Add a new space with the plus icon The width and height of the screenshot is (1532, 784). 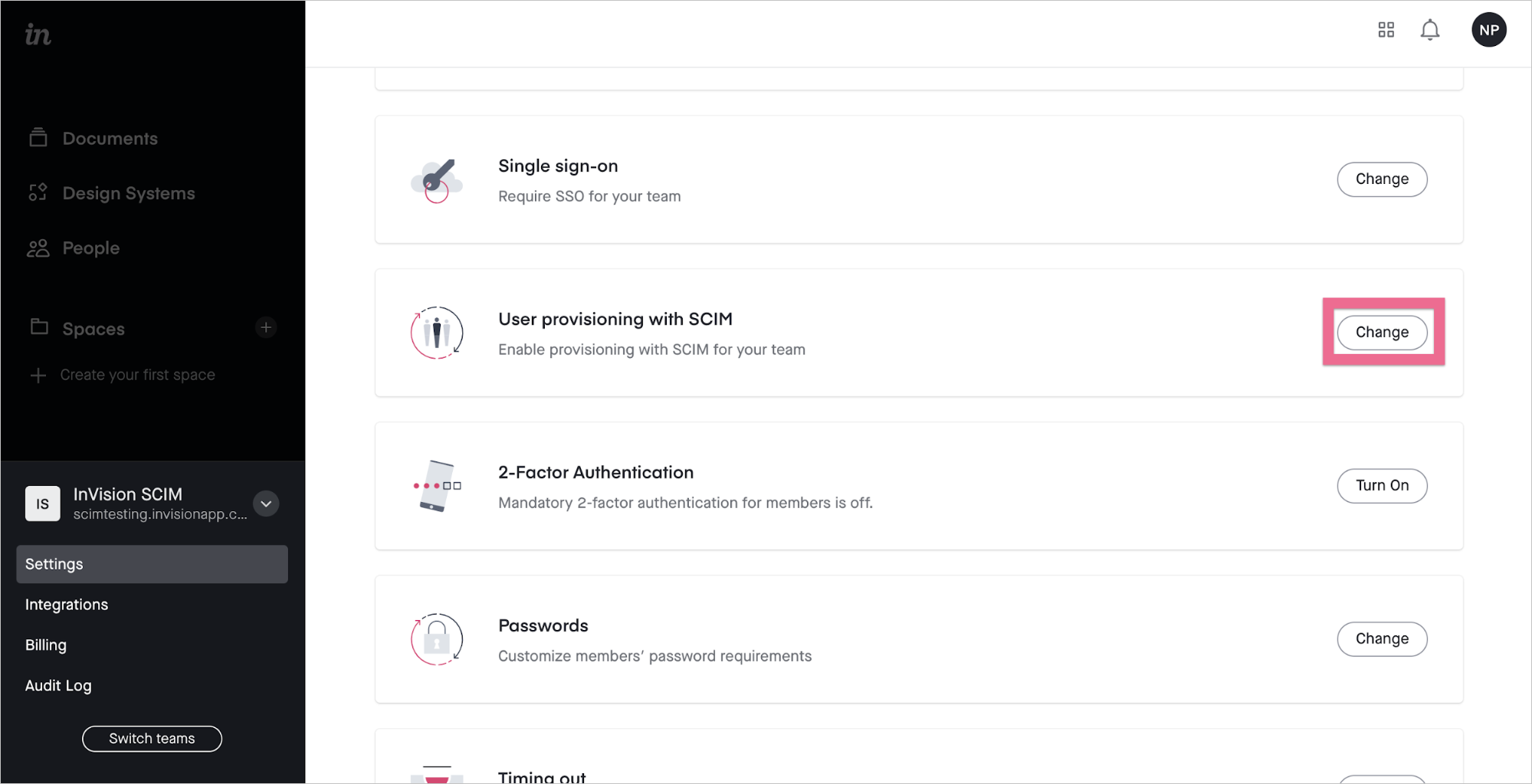tap(265, 326)
